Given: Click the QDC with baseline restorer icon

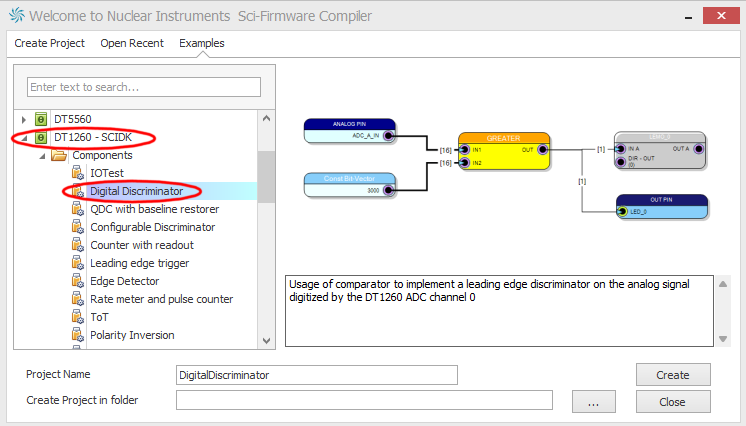Looking at the screenshot, I should pyautogui.click(x=78, y=209).
